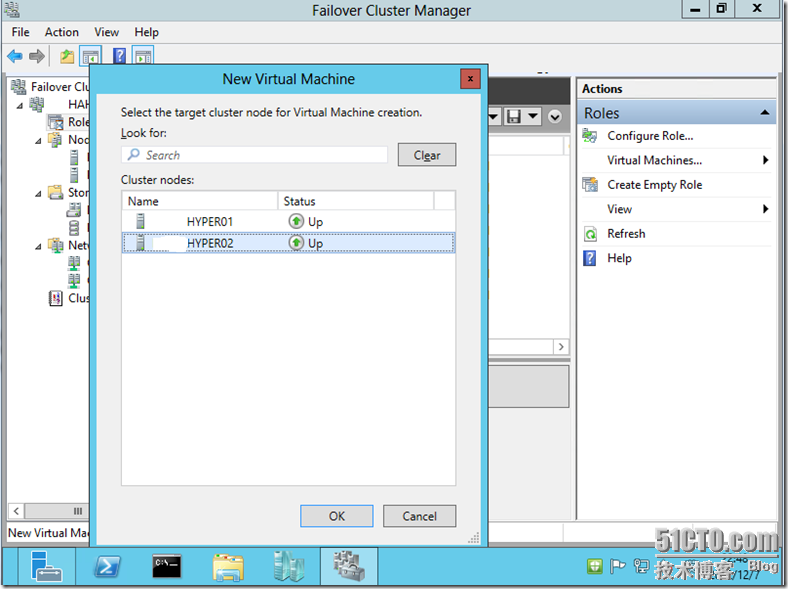The width and height of the screenshot is (788, 589).
Task: Click the save query disk icon
Action: coord(514,117)
